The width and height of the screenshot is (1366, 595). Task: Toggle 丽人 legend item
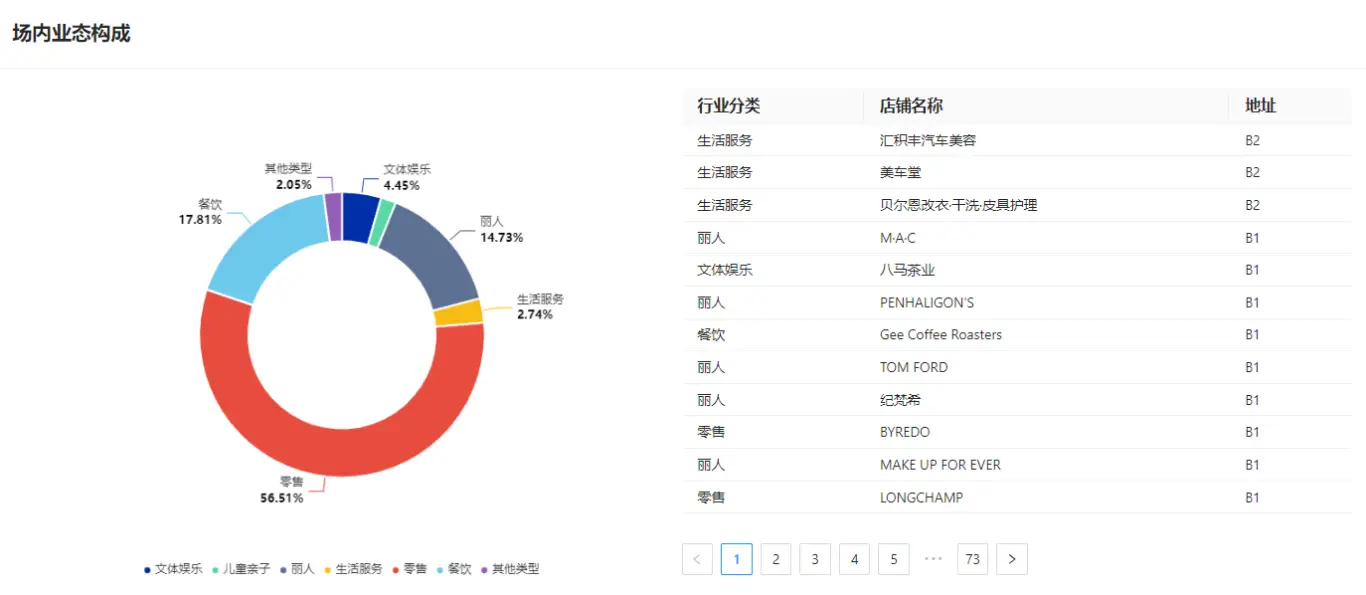297,569
